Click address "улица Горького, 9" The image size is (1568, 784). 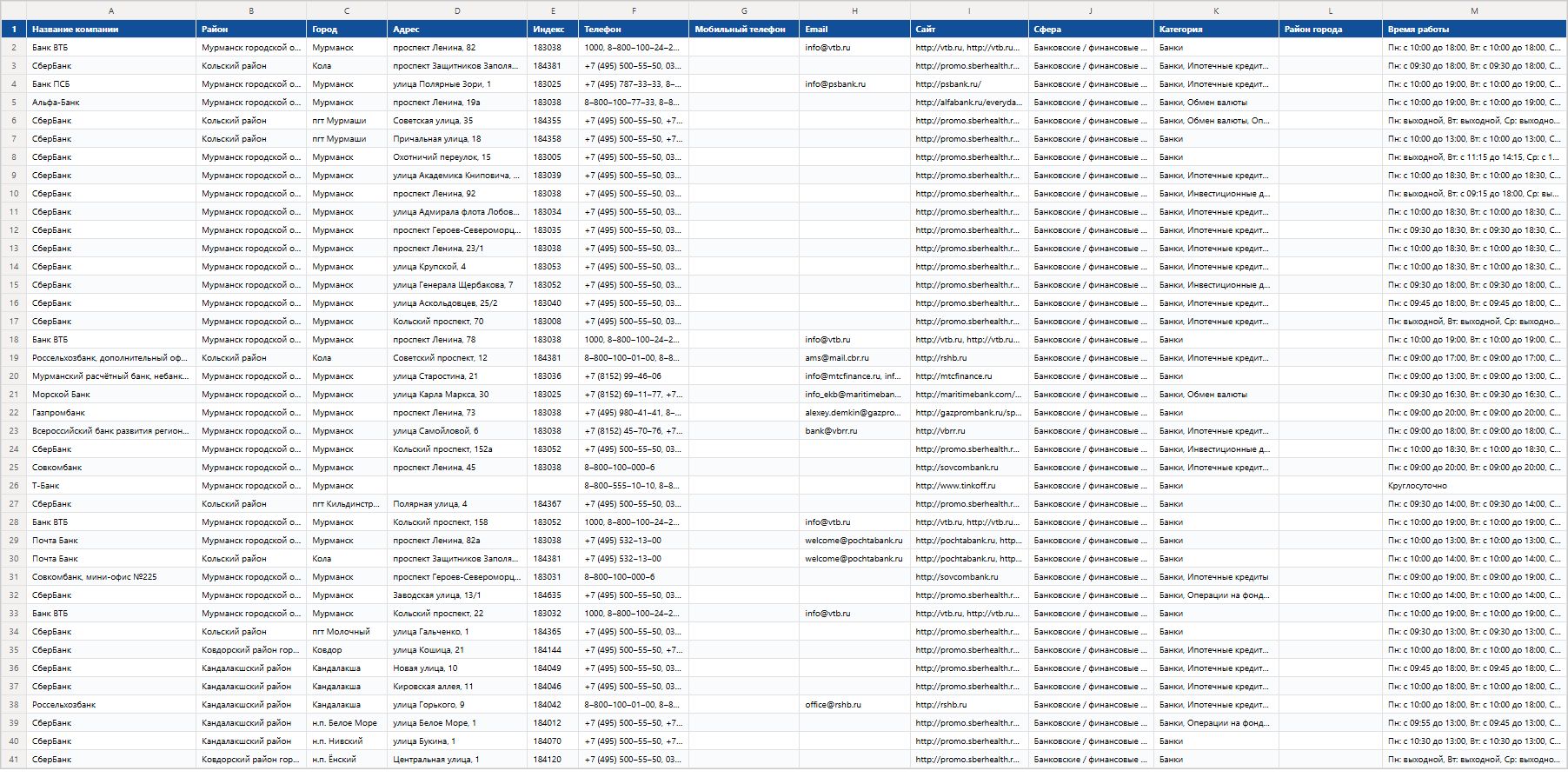[457, 705]
